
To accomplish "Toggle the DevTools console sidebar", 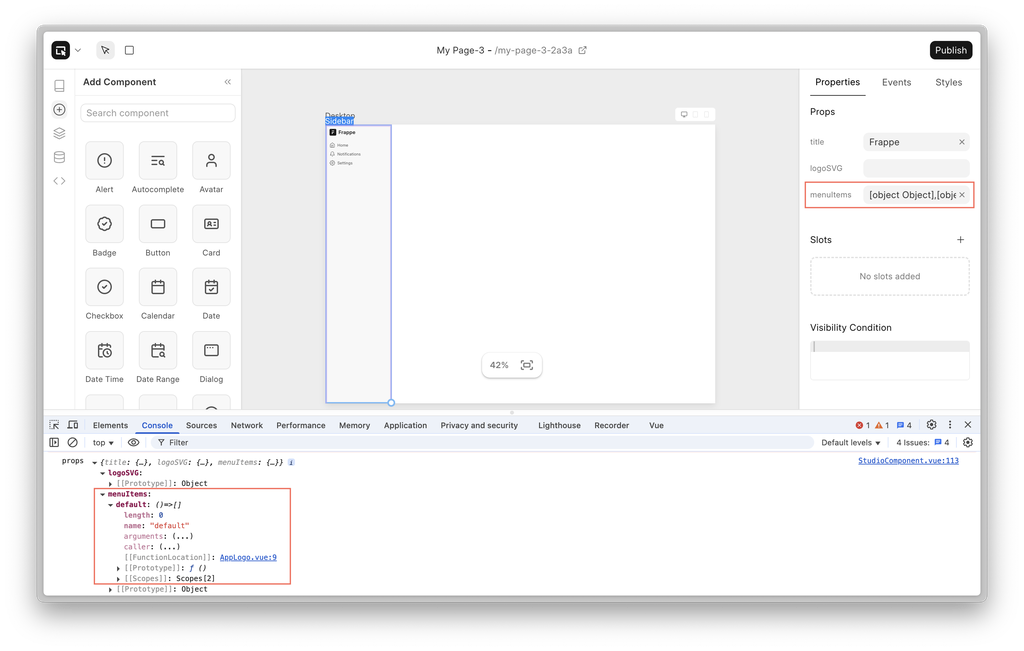I will click(54, 442).
